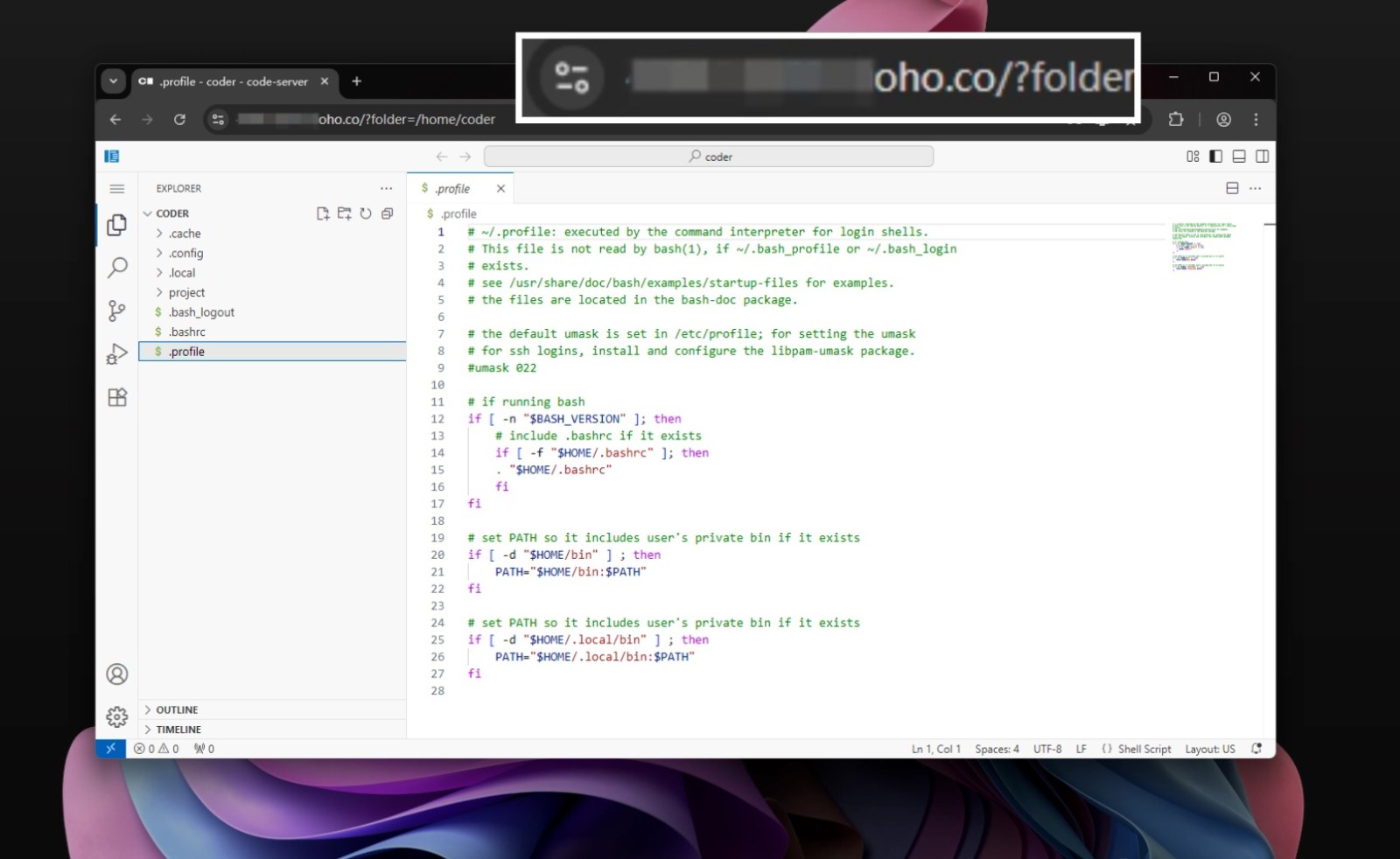Open the Run and Debug view
The width and height of the screenshot is (1400, 859).
point(117,354)
